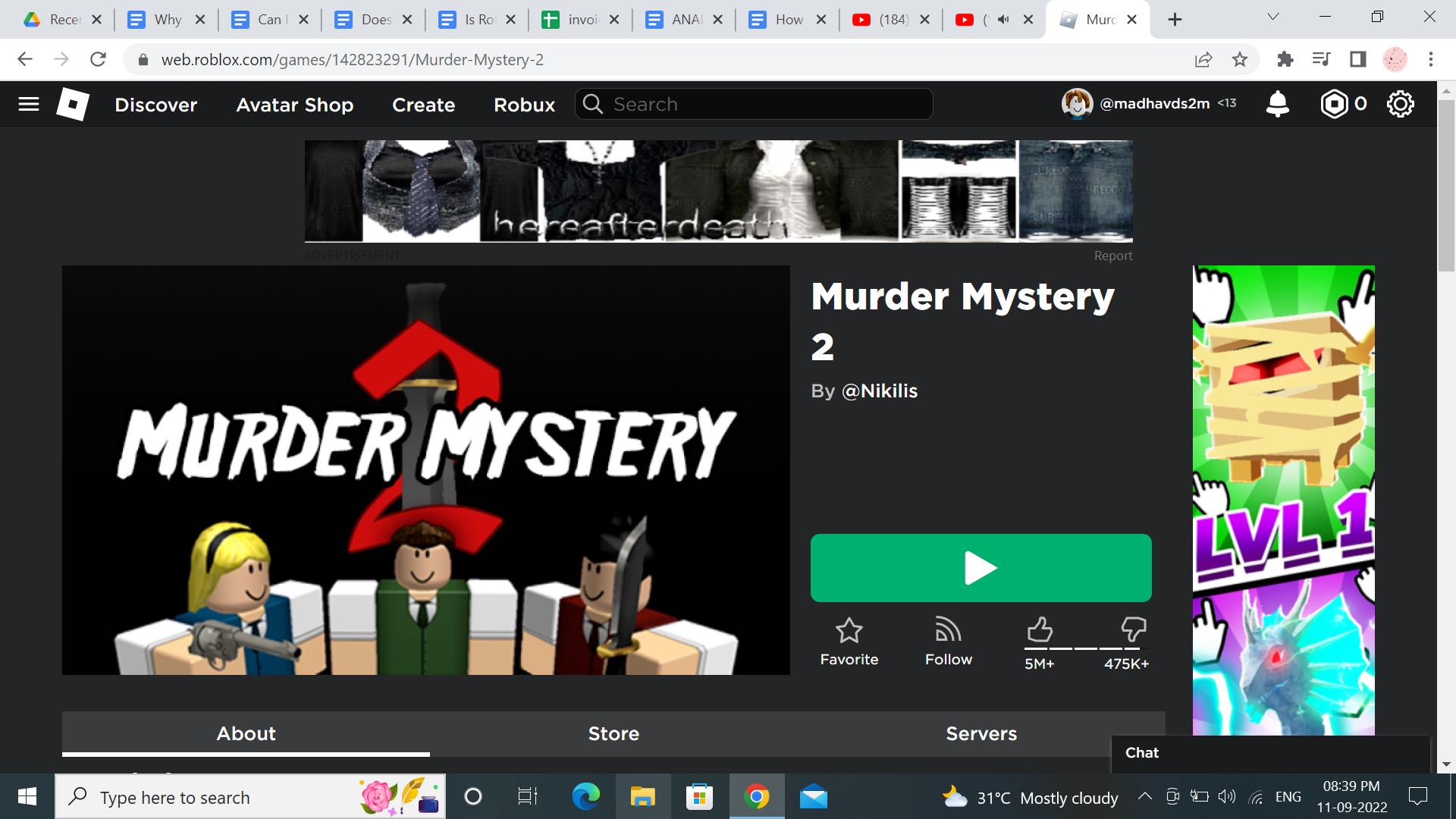Click the browser forward arrow
Image resolution: width=1456 pixels, height=819 pixels.
(61, 59)
